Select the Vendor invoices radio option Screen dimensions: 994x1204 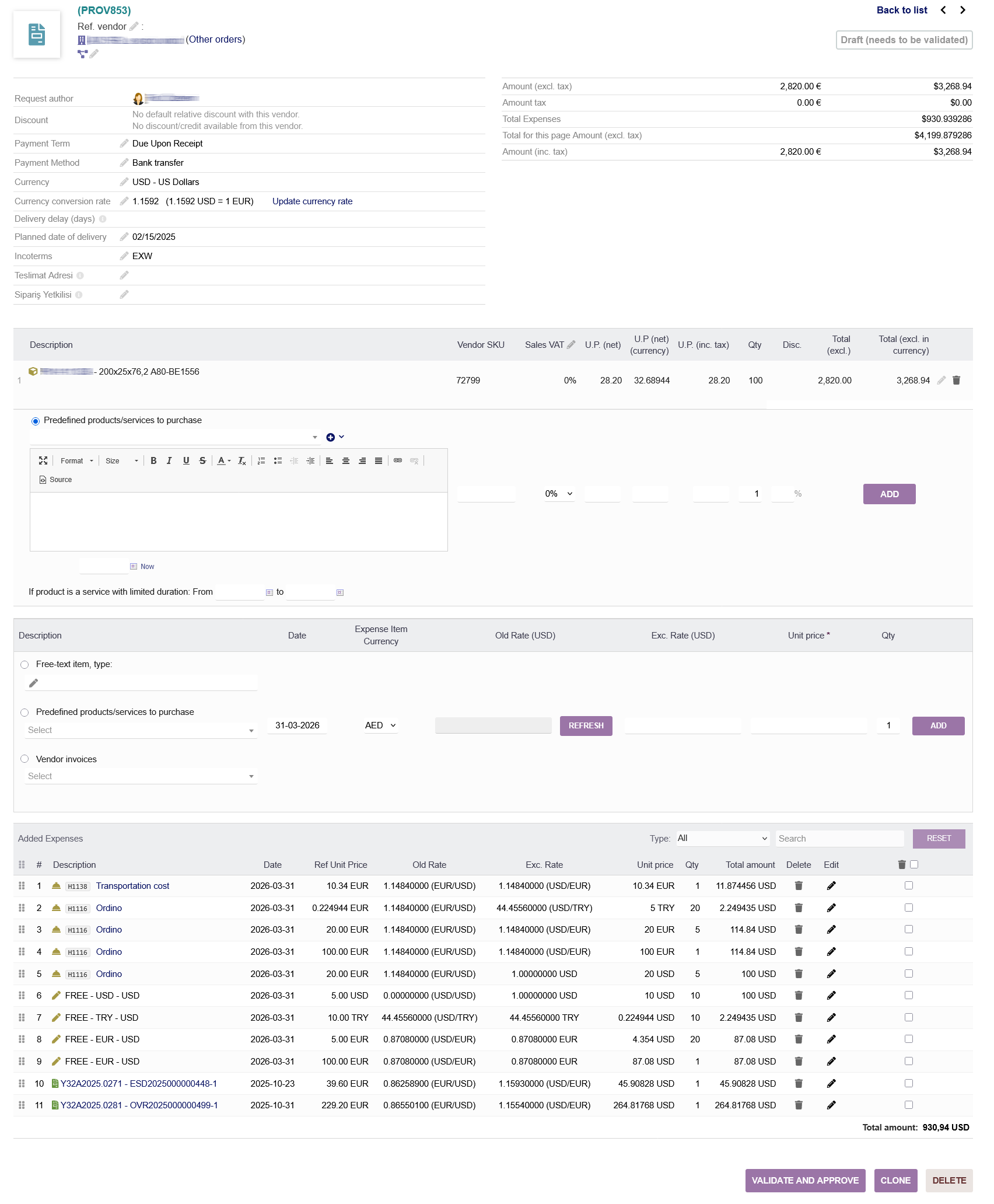[x=24, y=759]
